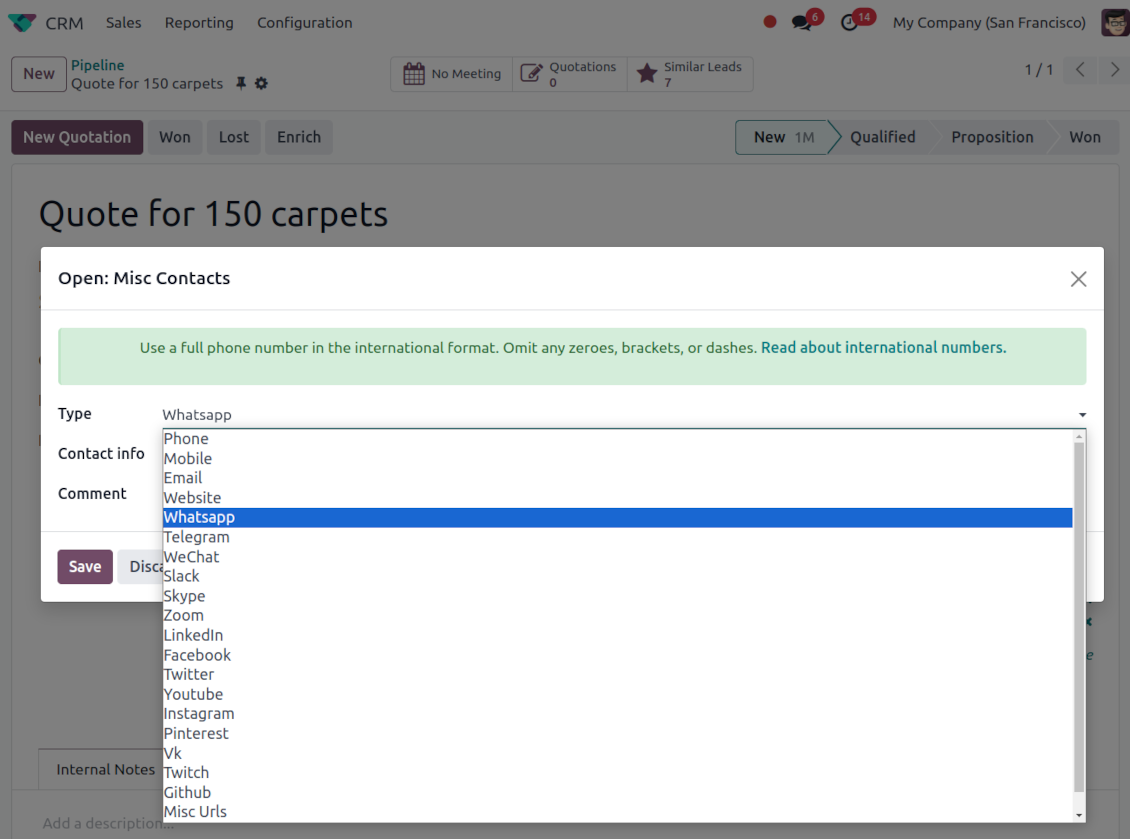Choose Twitter option in list
This screenshot has width=1130, height=839.
(x=618, y=675)
